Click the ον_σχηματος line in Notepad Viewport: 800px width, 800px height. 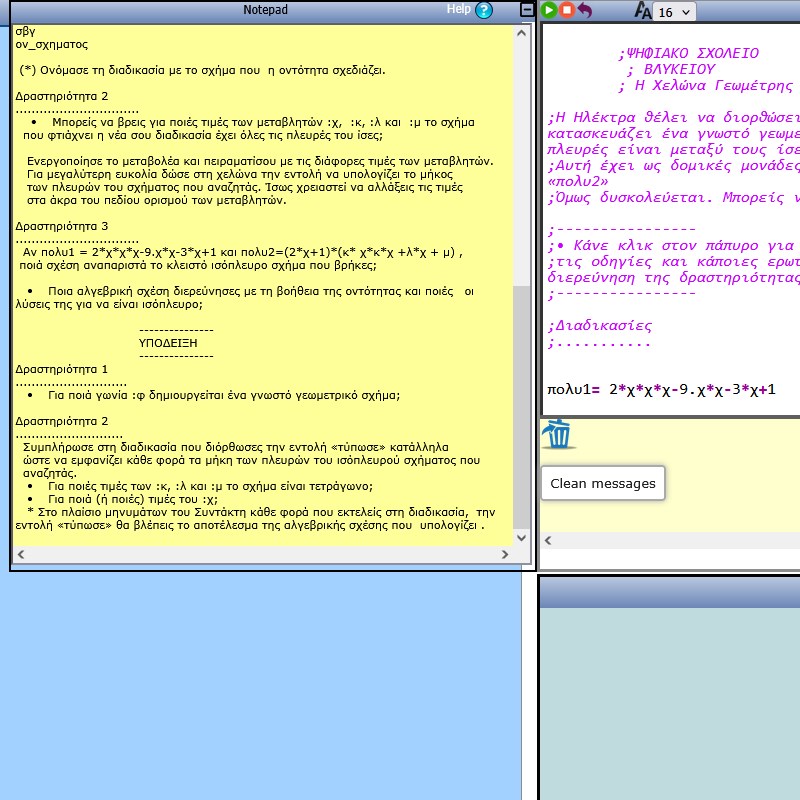coord(52,44)
